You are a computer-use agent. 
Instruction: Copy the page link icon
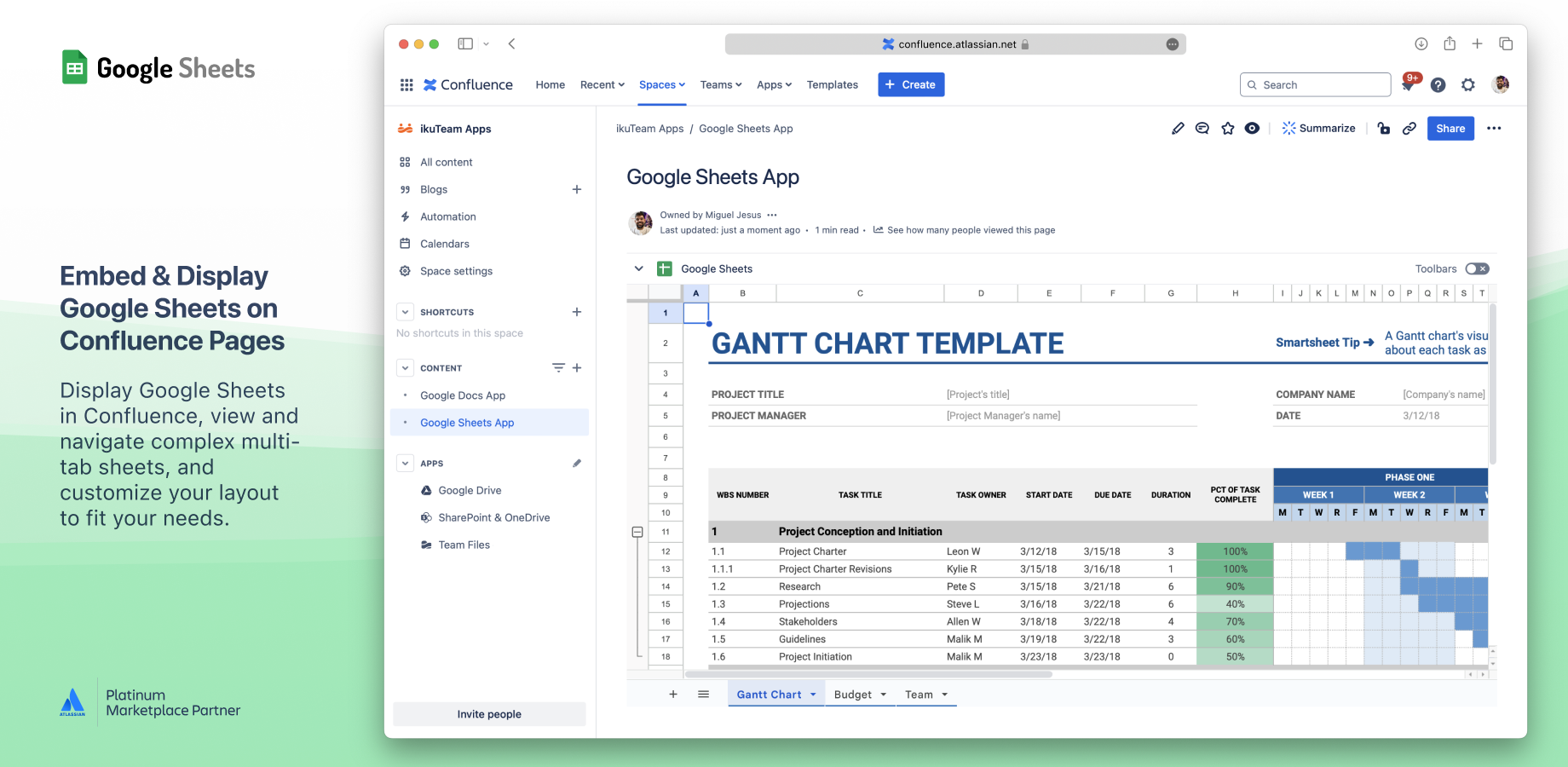(1409, 128)
